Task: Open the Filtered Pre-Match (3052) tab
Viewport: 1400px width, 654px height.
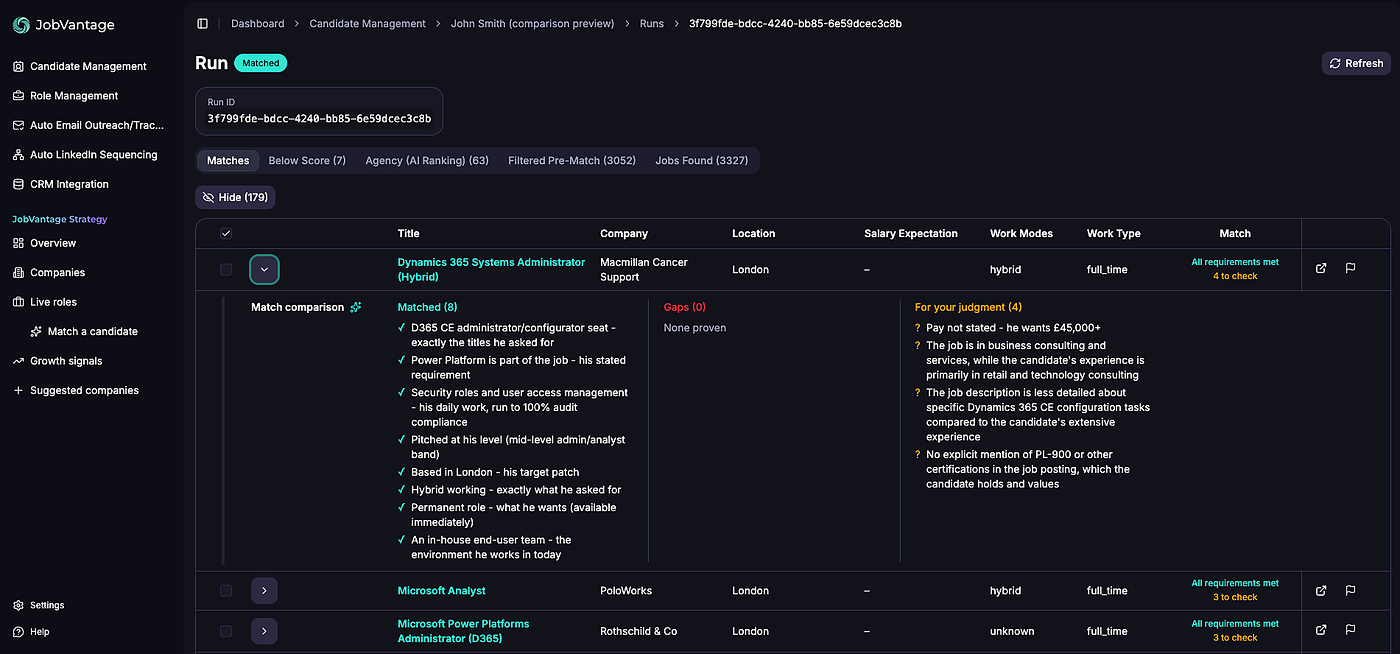Action: 572,160
